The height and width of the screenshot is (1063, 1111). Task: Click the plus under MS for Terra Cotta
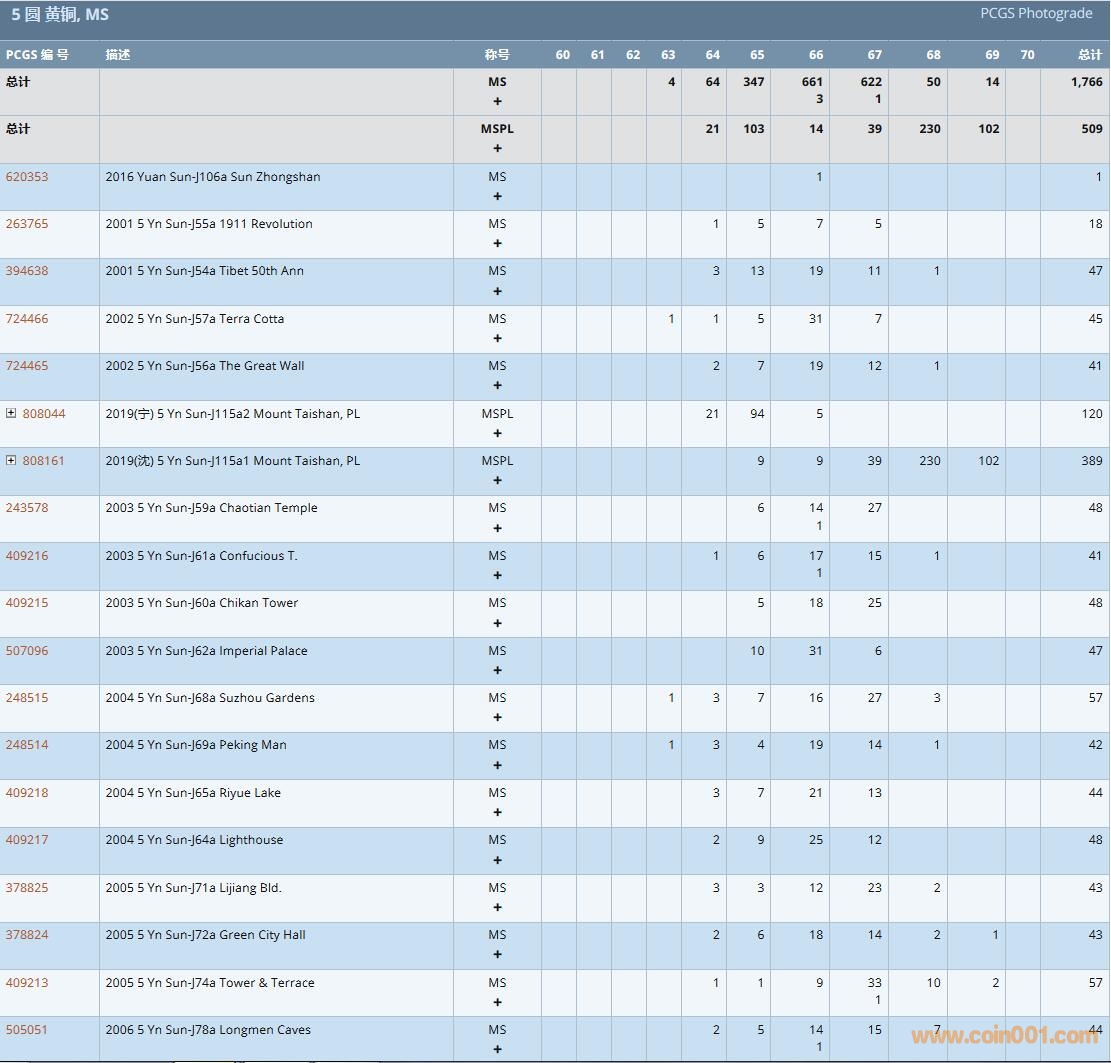click(497, 338)
